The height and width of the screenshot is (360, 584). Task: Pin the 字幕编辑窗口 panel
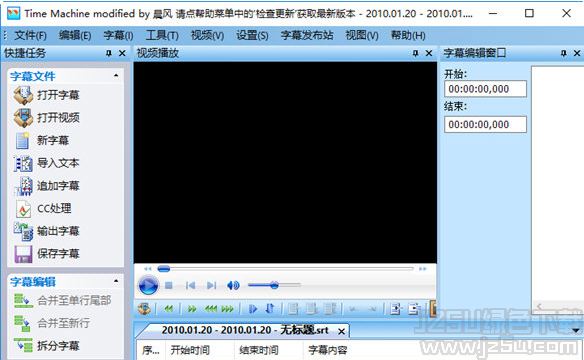click(x=564, y=53)
